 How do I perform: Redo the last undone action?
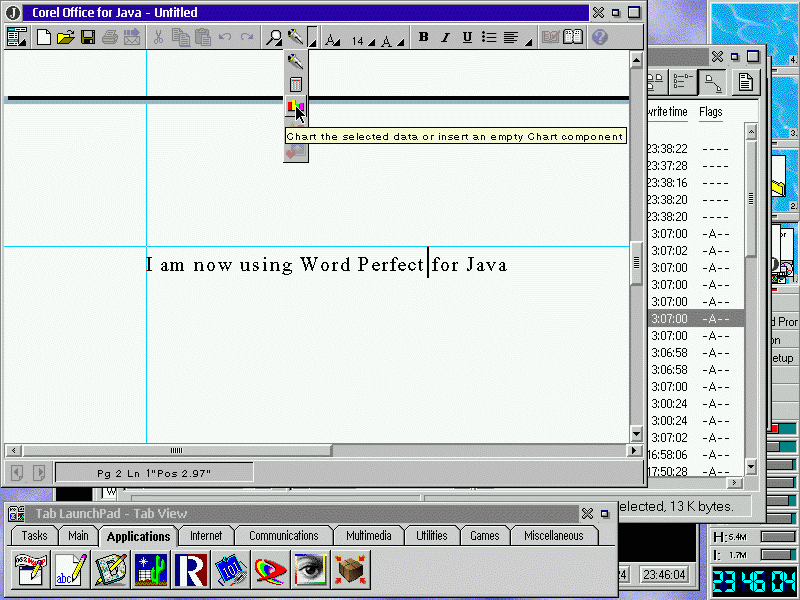[247, 37]
